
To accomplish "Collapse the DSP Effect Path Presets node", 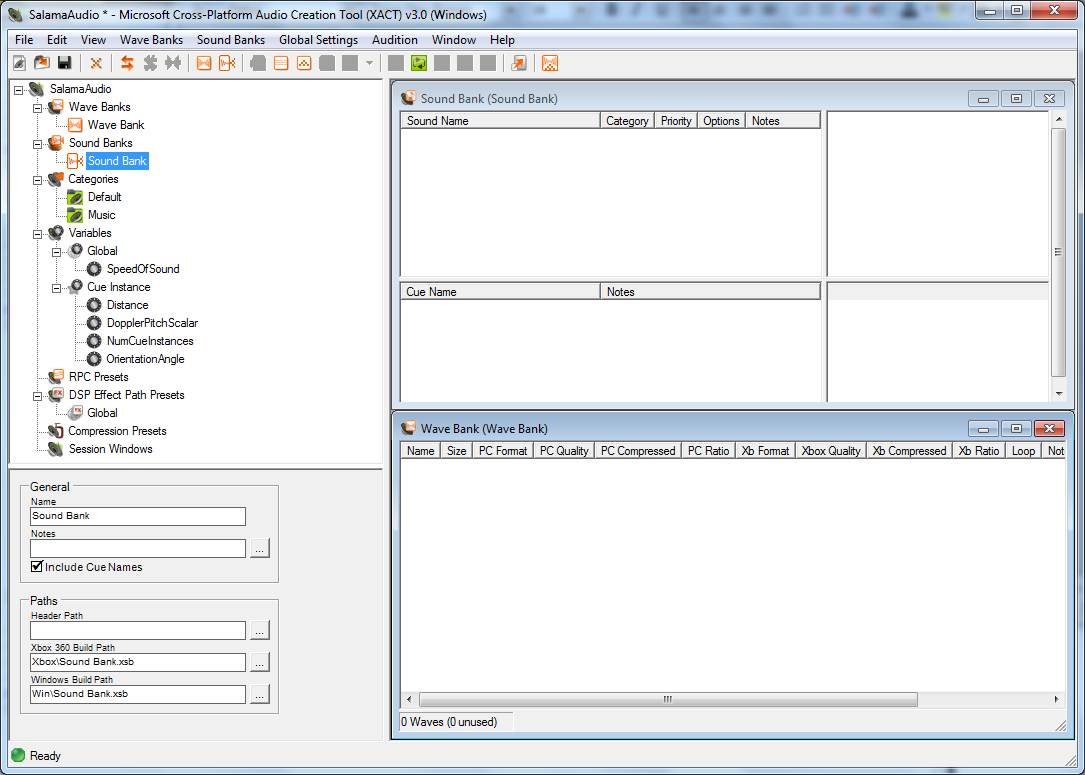I will coord(37,395).
